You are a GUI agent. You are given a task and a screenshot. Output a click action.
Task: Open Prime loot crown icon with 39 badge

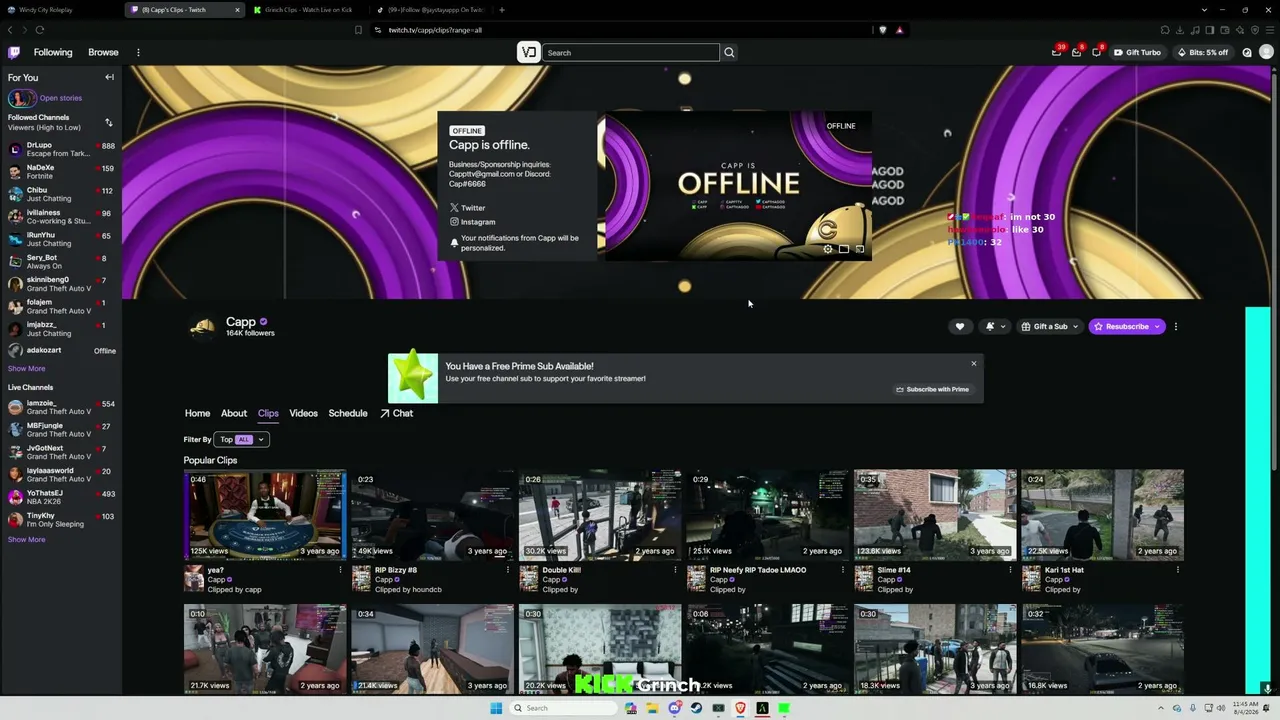tap(1056, 52)
